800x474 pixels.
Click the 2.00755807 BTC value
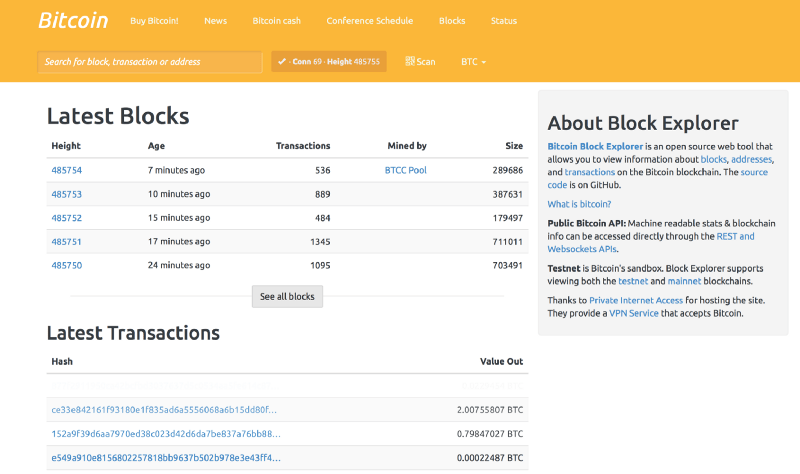490,410
